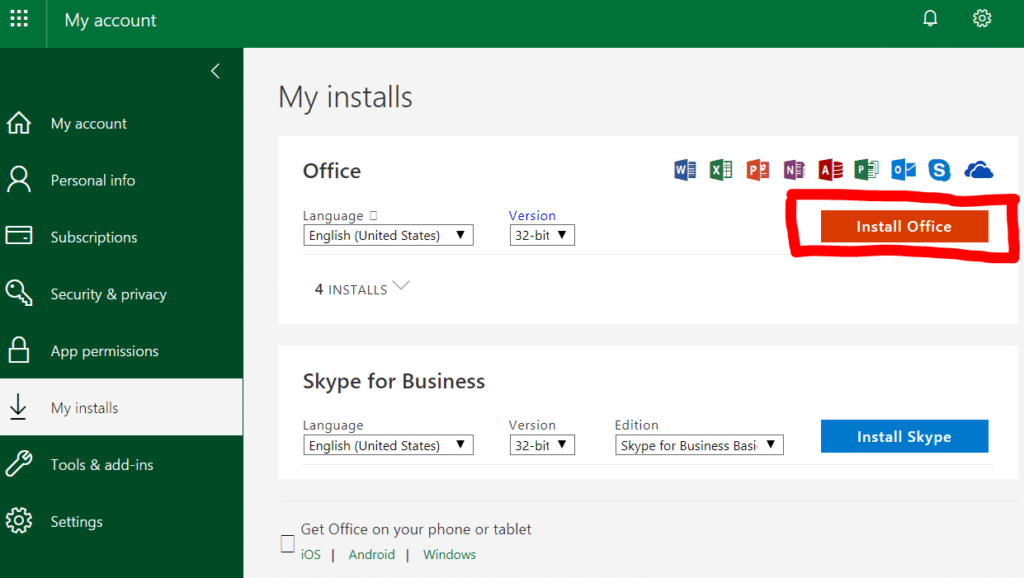Screen dimensions: 1024x578
Task: Open the settings gear in header
Action: point(982,18)
